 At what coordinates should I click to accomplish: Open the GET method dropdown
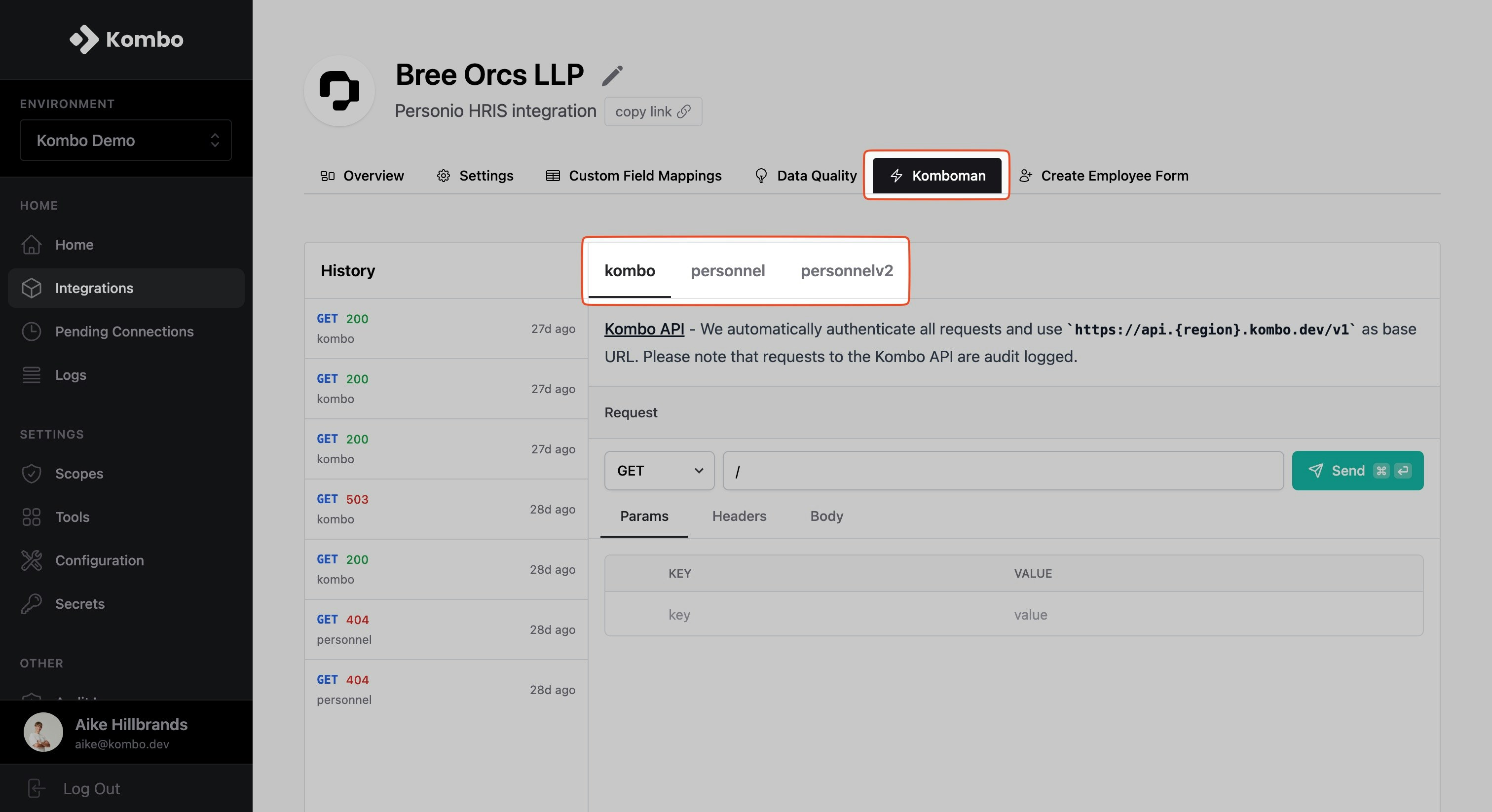(659, 471)
